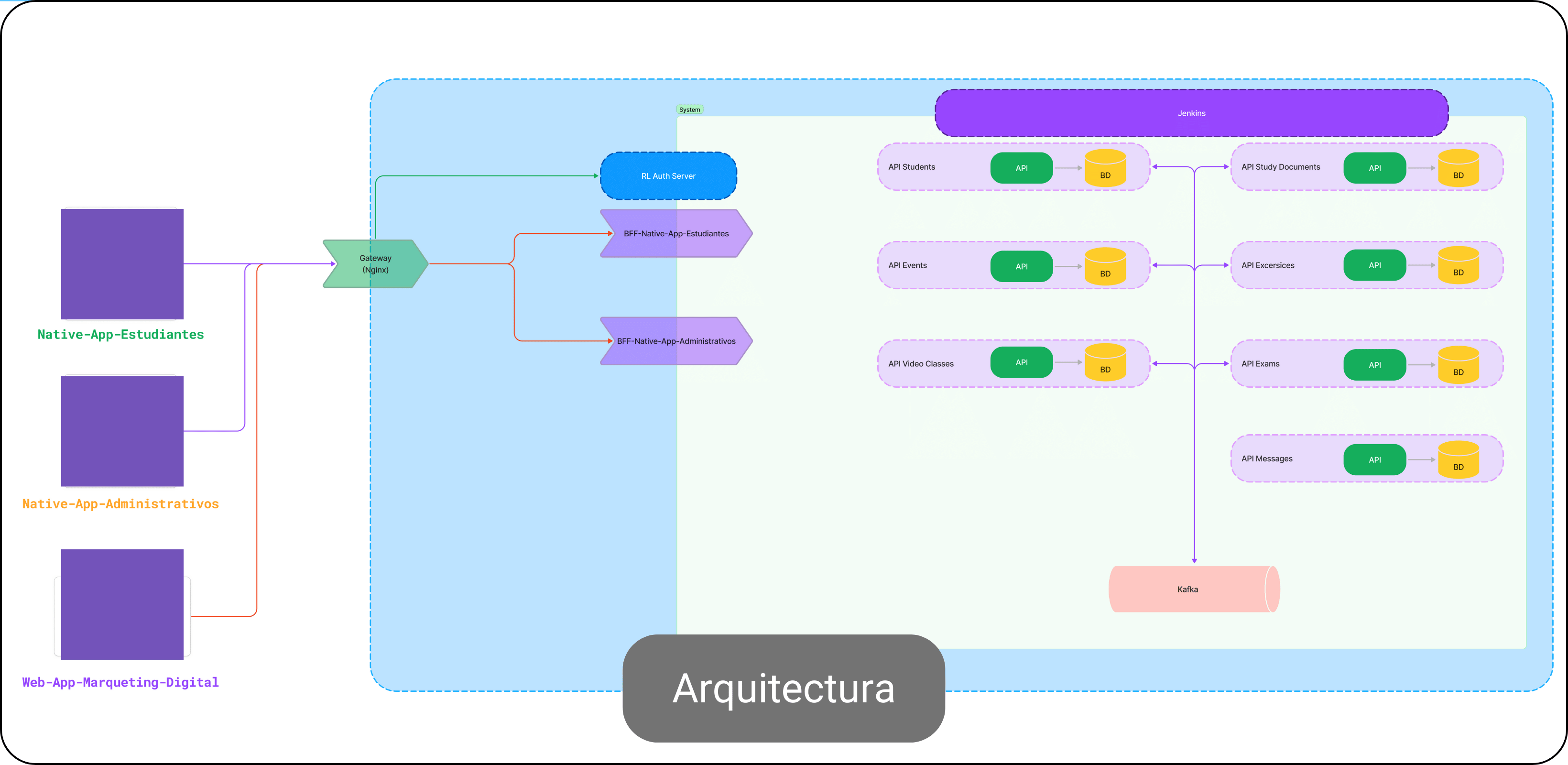Click the Arquitectura title box
The width and height of the screenshot is (1568, 765).
pyautogui.click(x=784, y=688)
